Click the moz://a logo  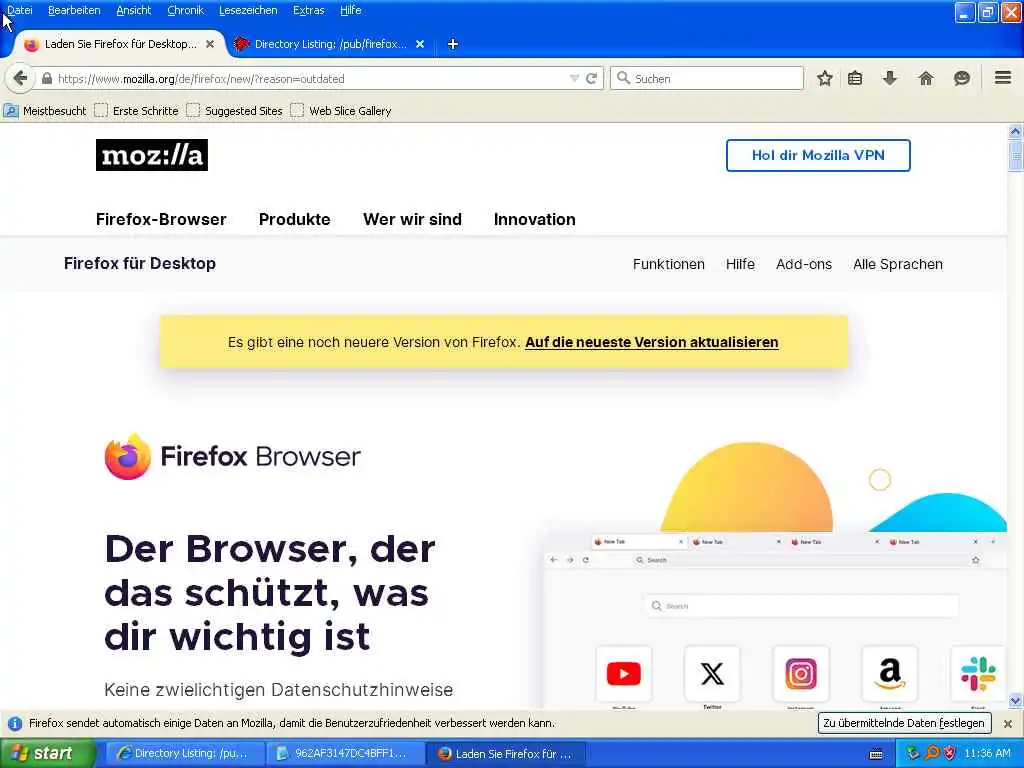[152, 155]
